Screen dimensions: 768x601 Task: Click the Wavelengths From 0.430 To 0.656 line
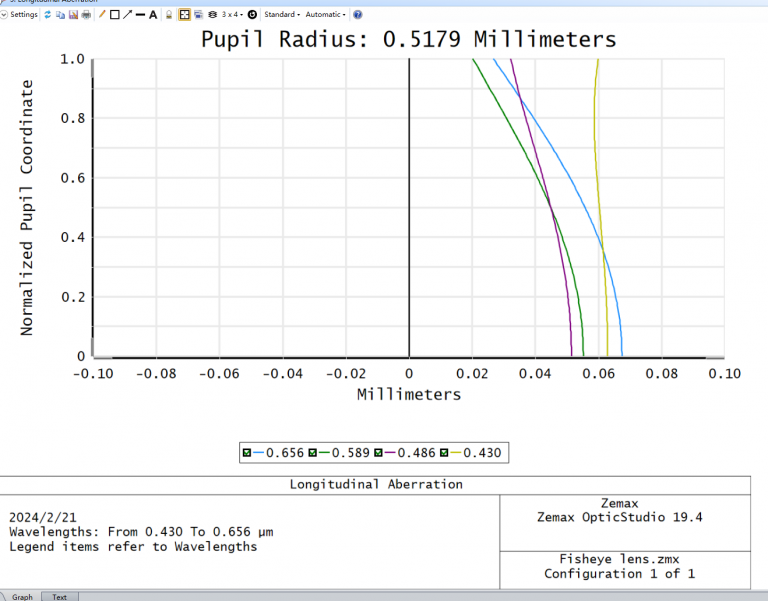tap(141, 532)
